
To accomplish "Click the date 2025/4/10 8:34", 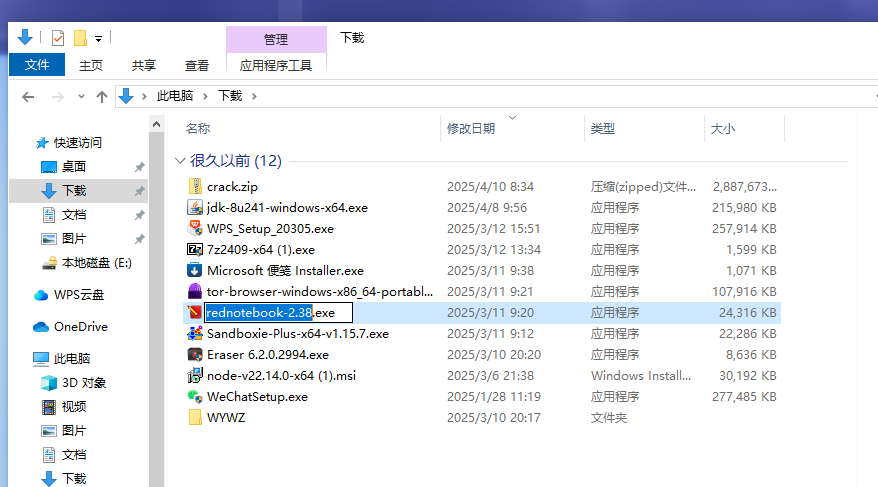I will pos(491,186).
